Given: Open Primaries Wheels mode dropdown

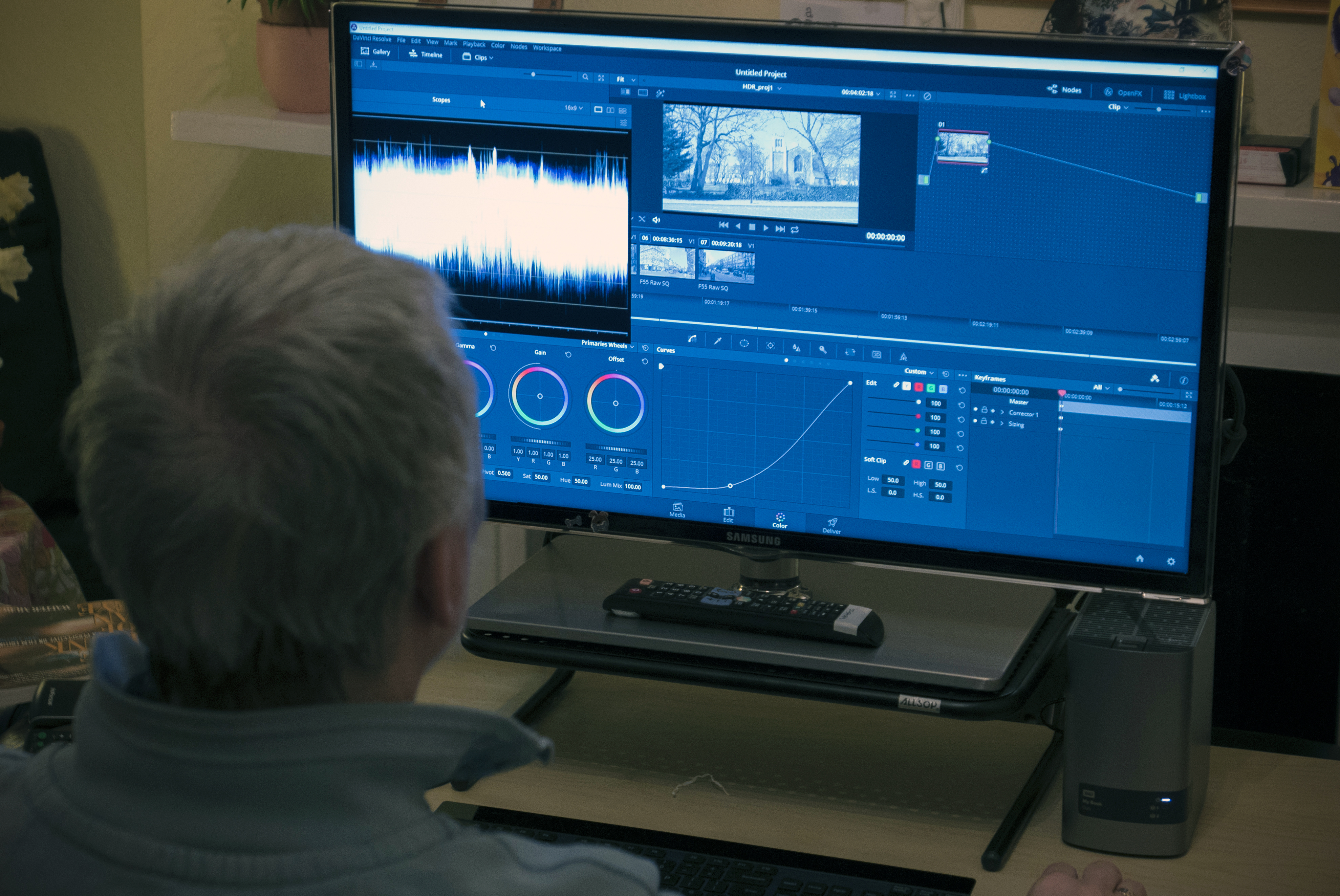Looking at the screenshot, I should 607,345.
